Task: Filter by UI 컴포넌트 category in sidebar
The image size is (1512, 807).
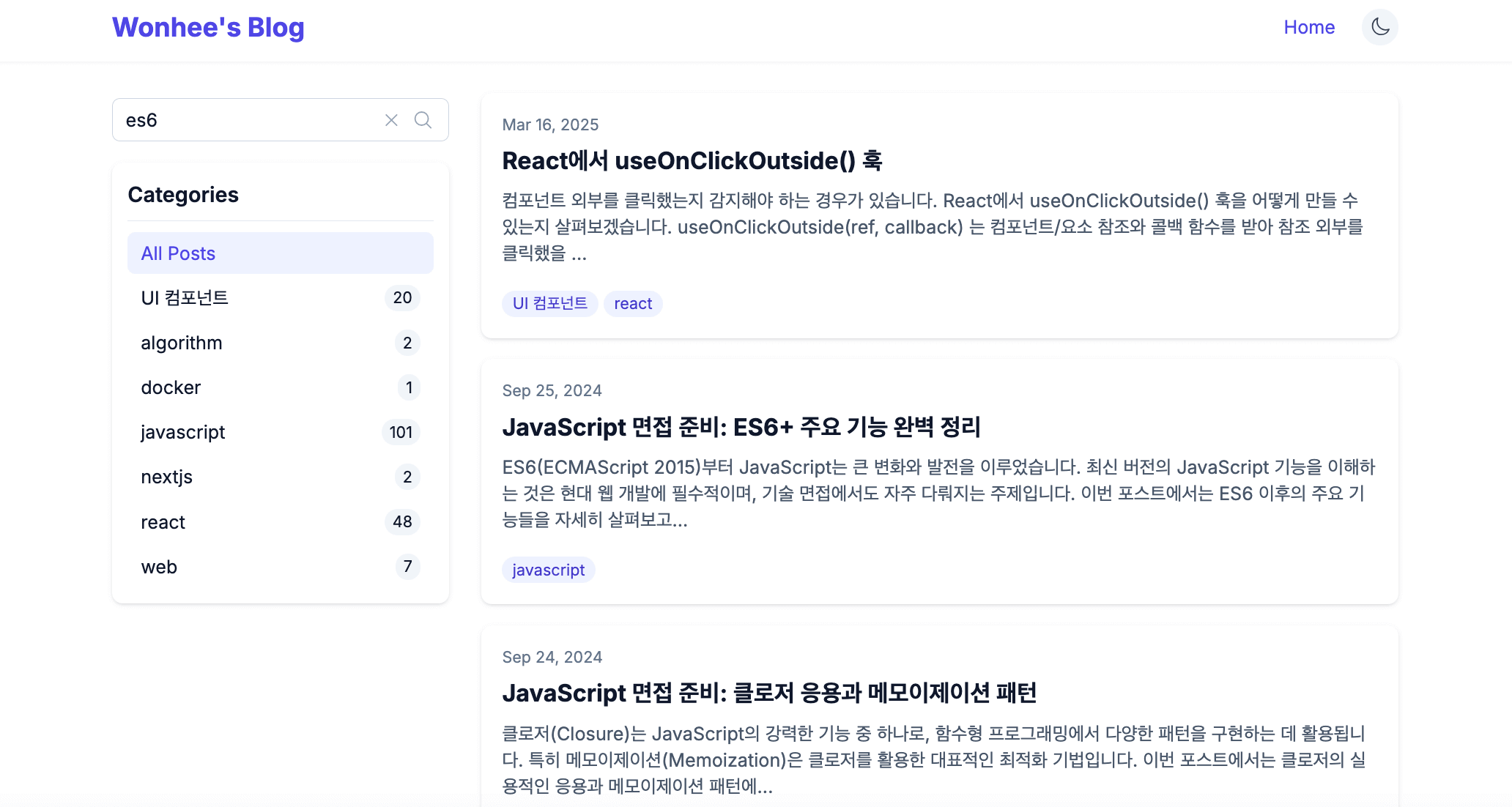Action: point(281,298)
